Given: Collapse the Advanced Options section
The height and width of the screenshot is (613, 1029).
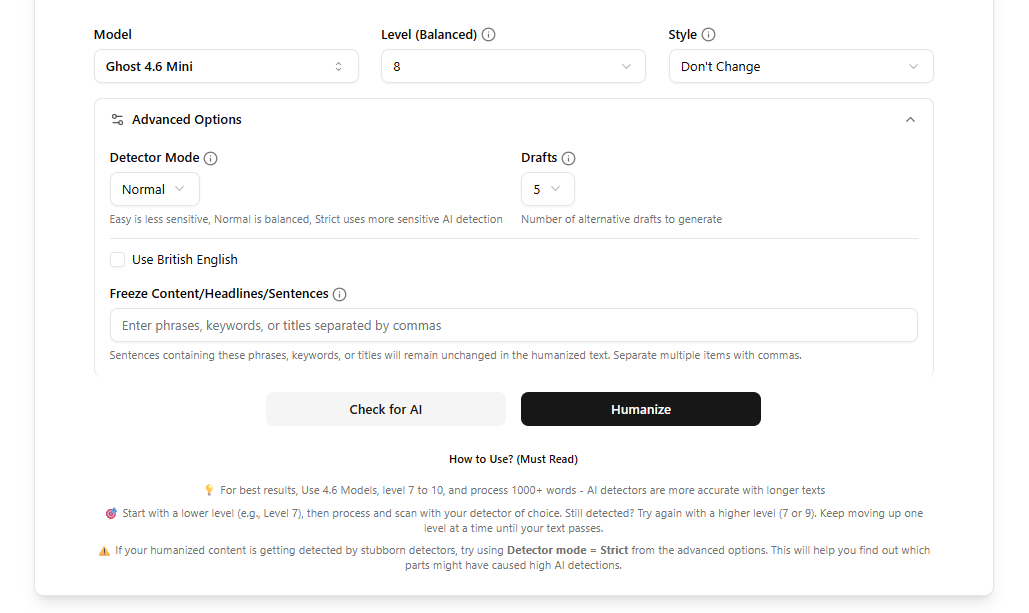Looking at the screenshot, I should coord(910,119).
